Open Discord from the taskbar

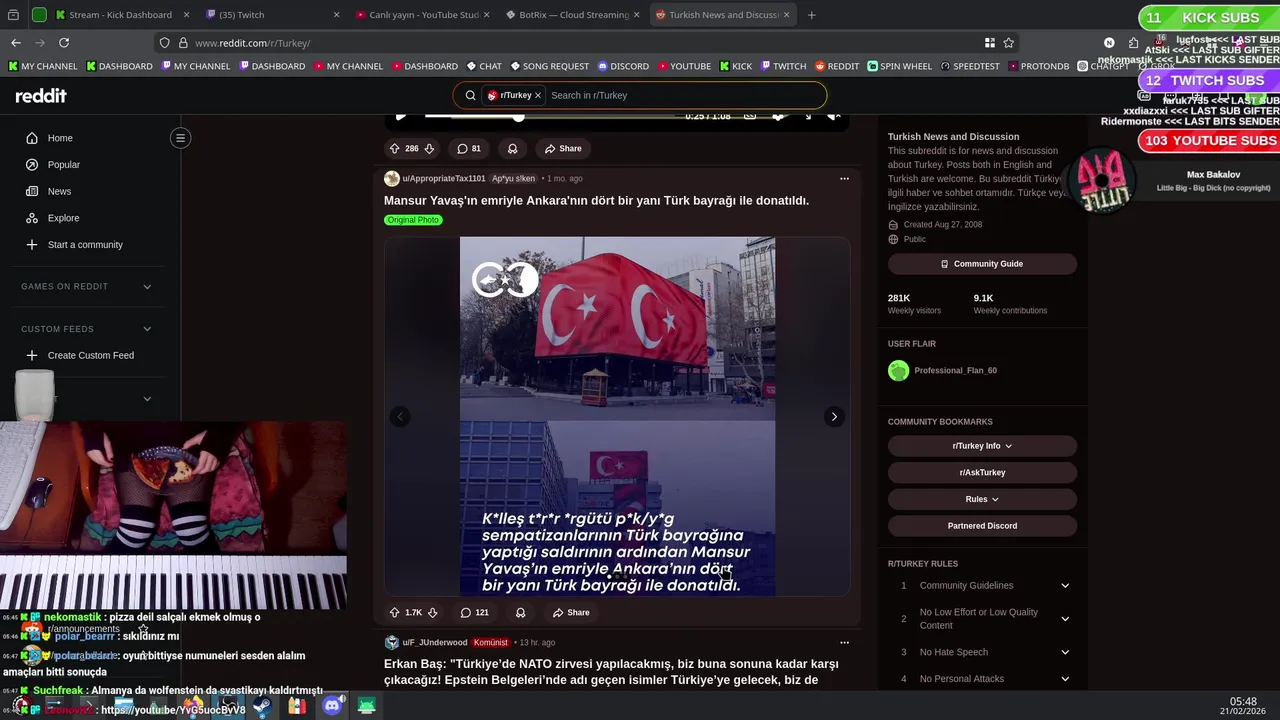coord(332,706)
